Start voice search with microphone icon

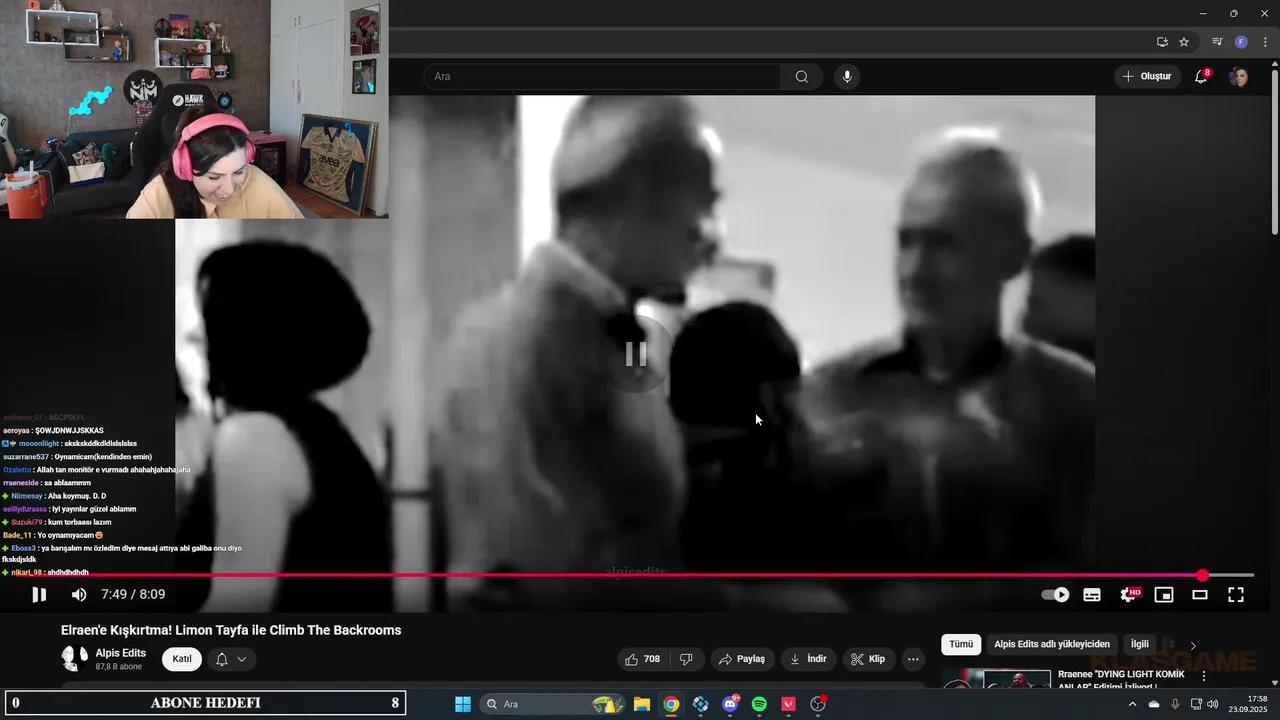pos(847,76)
